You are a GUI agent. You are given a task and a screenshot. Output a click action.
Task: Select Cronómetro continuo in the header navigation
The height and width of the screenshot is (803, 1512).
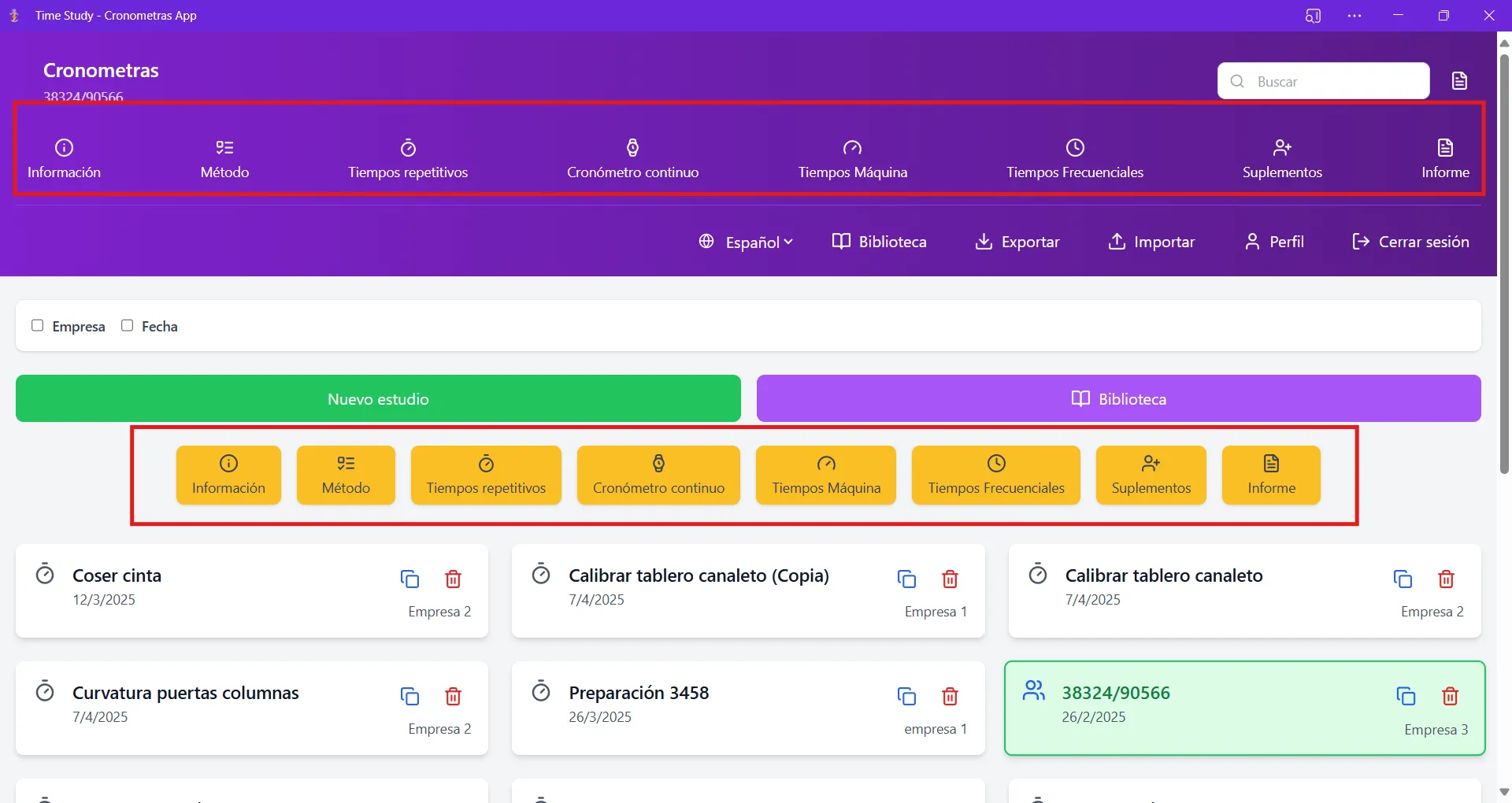tap(632, 159)
